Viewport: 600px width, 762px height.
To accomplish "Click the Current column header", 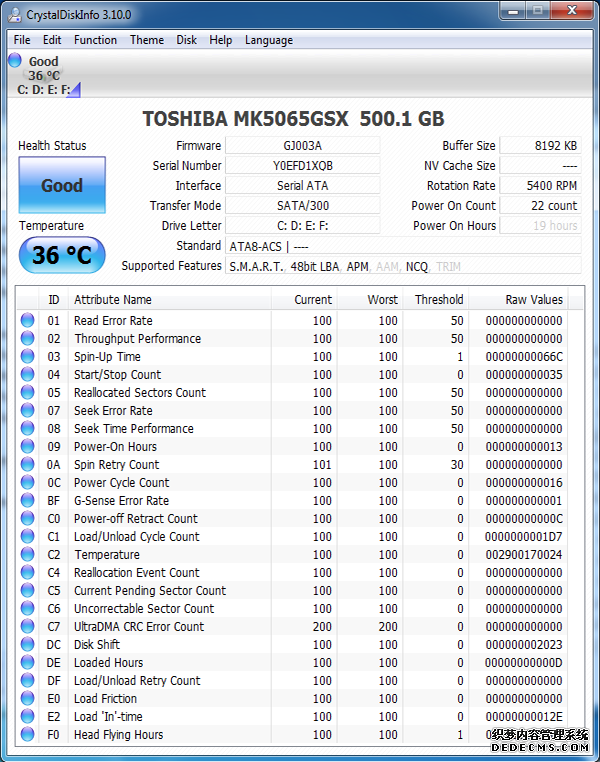I will [x=304, y=299].
